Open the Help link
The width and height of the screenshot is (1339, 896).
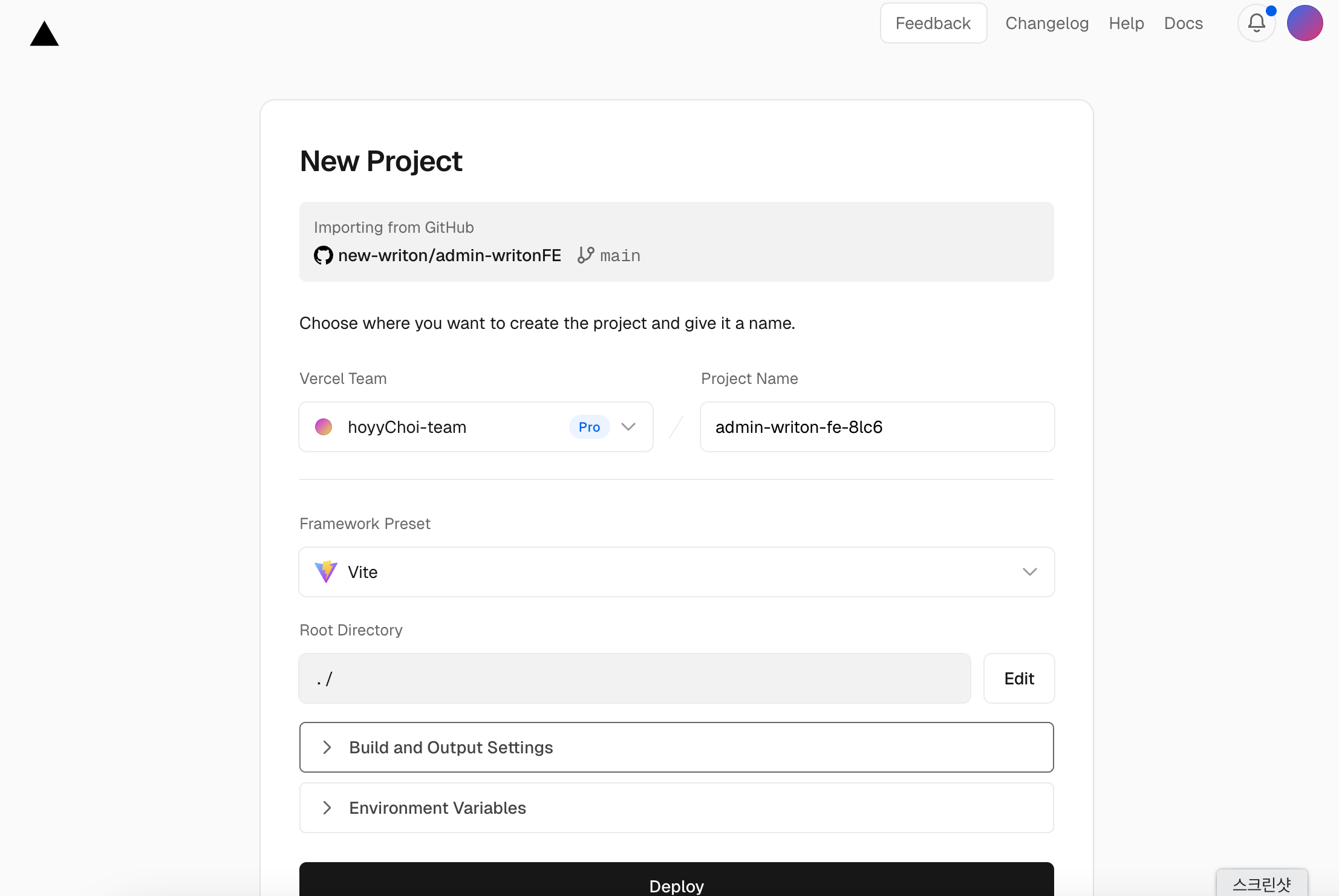click(x=1126, y=24)
